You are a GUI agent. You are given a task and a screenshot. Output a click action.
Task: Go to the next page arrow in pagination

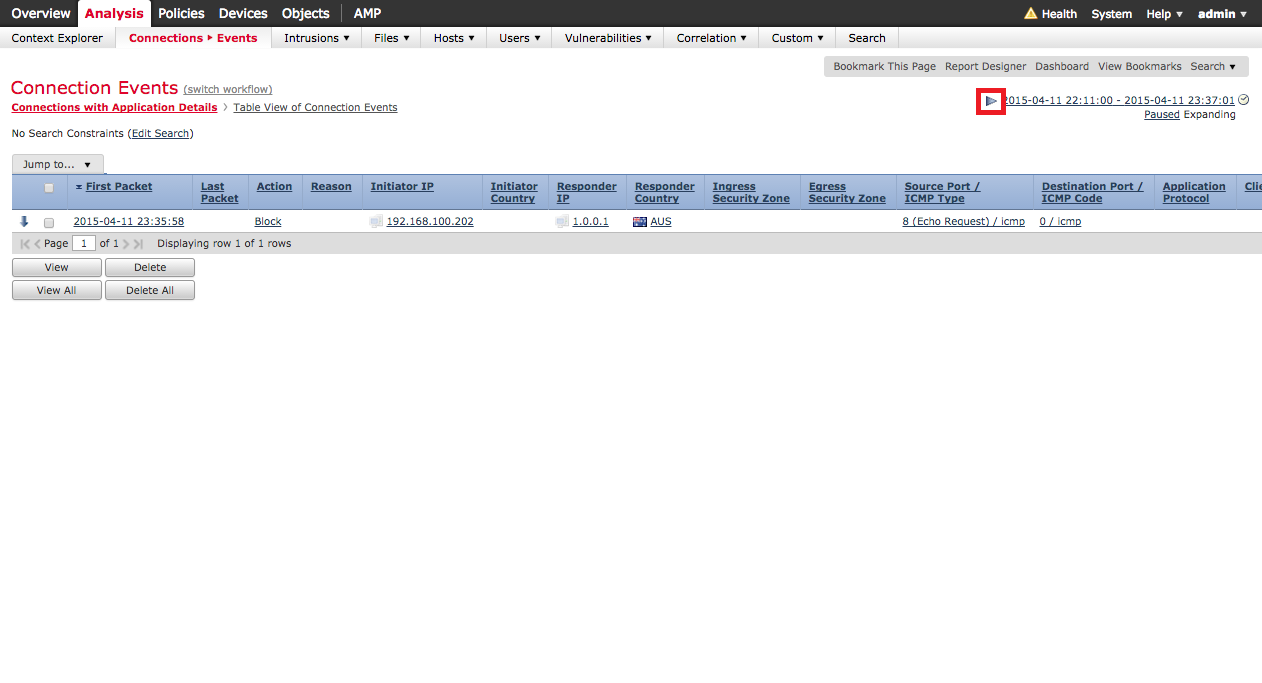pyautogui.click(x=126, y=244)
